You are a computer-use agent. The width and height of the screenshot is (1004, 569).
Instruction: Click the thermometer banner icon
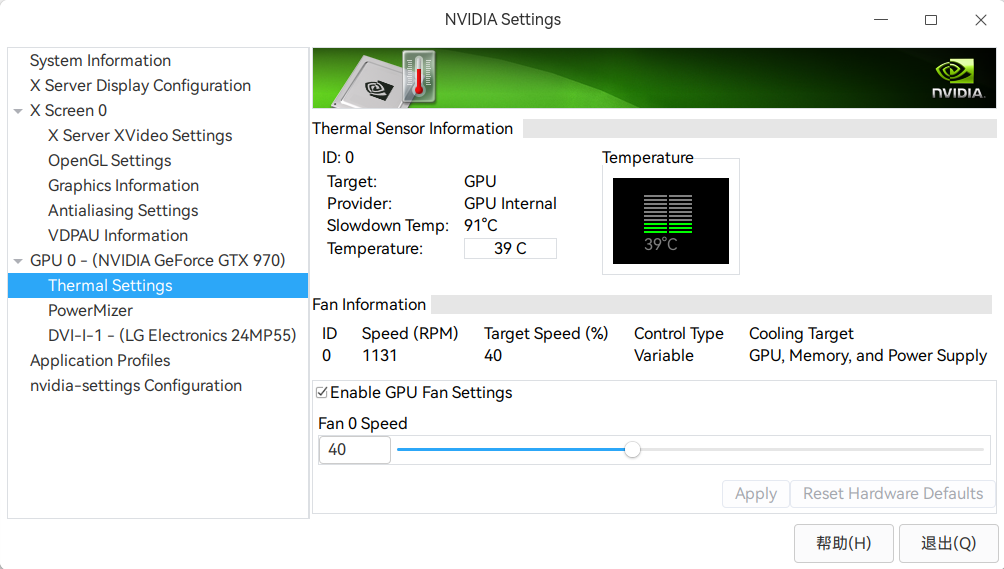(419, 77)
